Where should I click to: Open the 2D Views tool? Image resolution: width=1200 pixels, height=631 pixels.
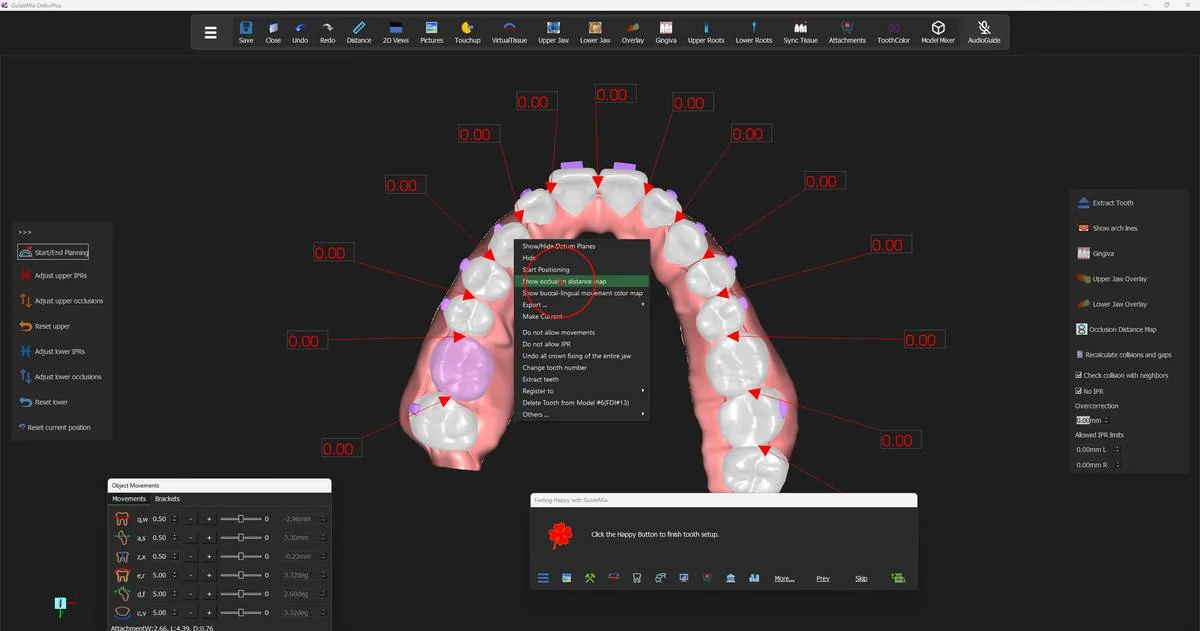pos(396,32)
